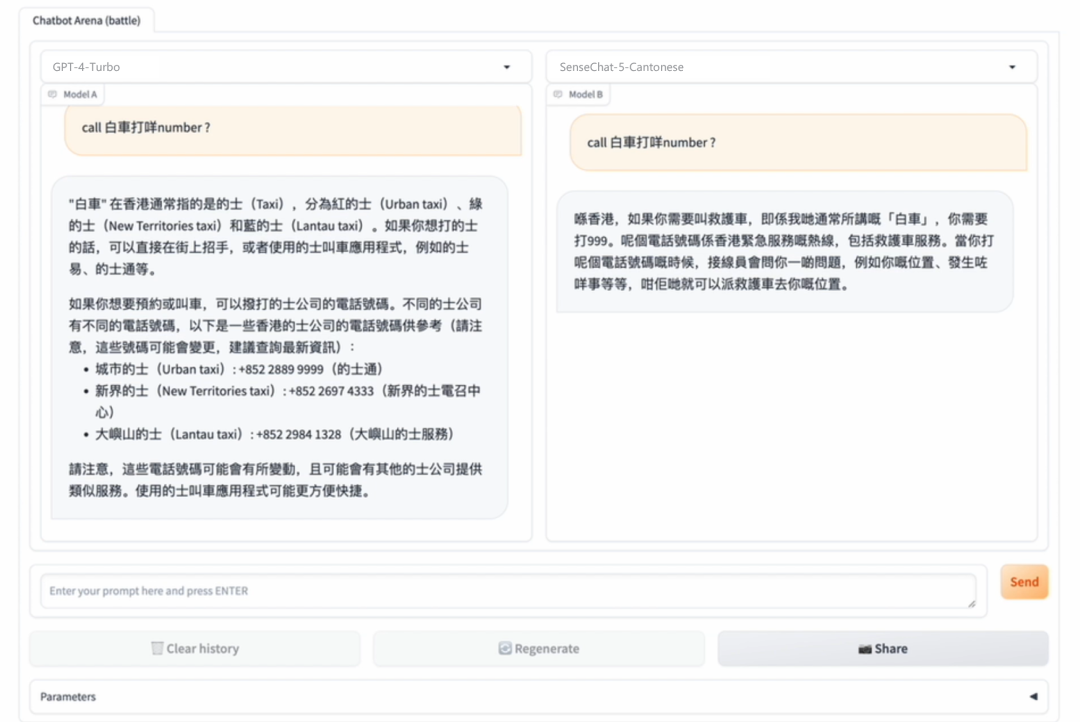Click the Parameters section title
This screenshot has width=1080, height=722.
(x=68, y=697)
